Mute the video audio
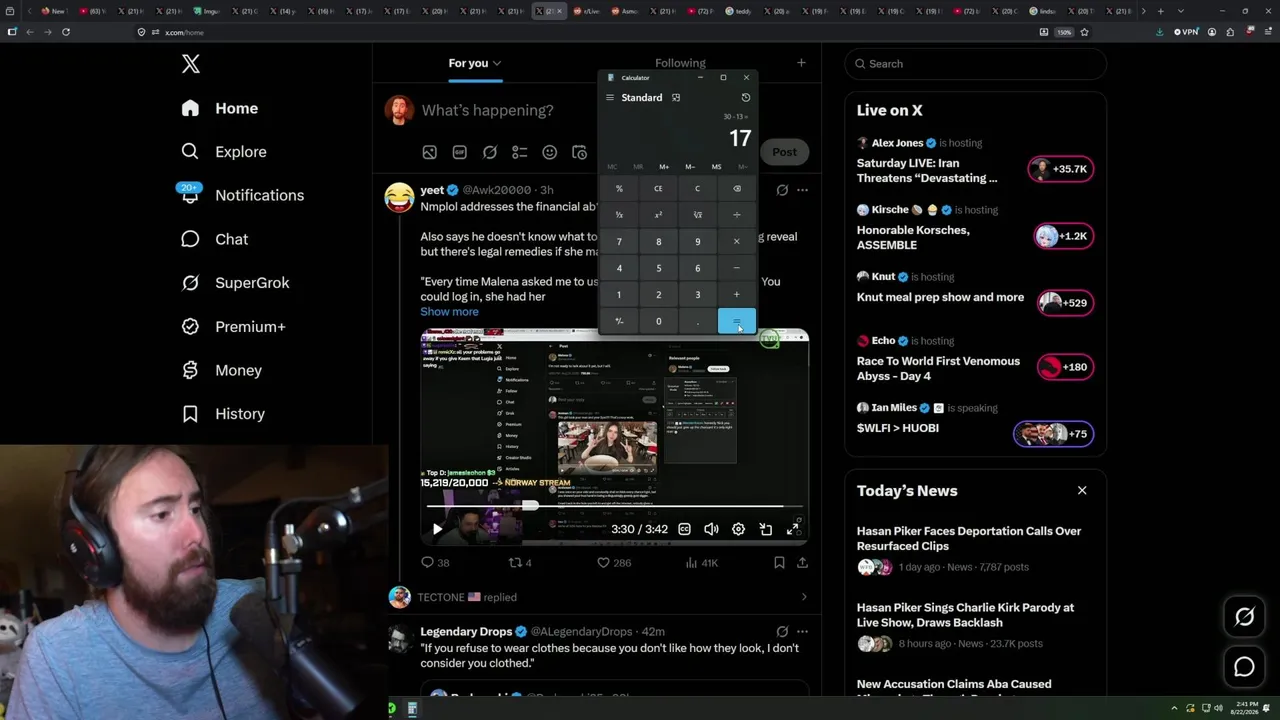The image size is (1280, 720). pos(711,529)
